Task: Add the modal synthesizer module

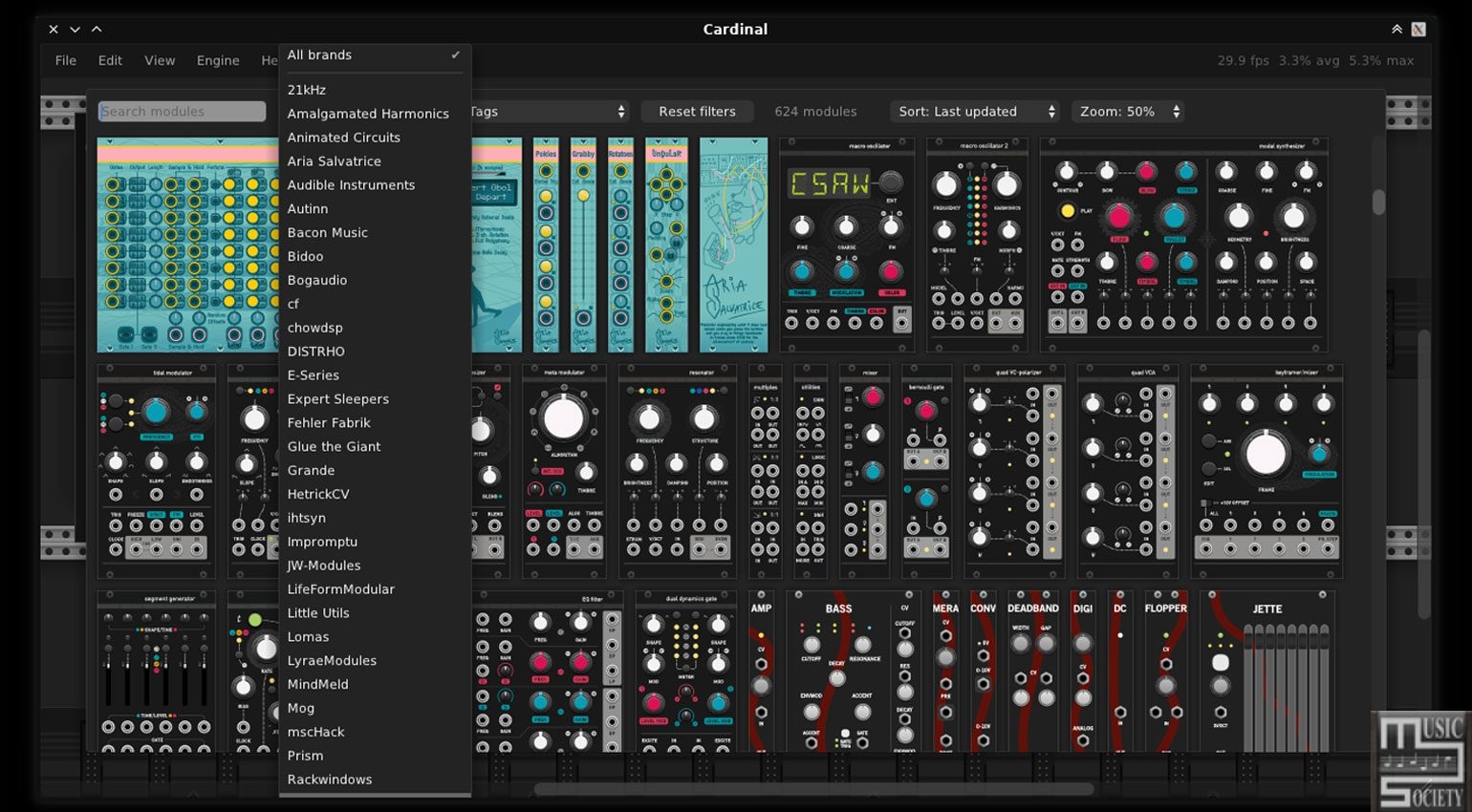Action: (x=1183, y=246)
